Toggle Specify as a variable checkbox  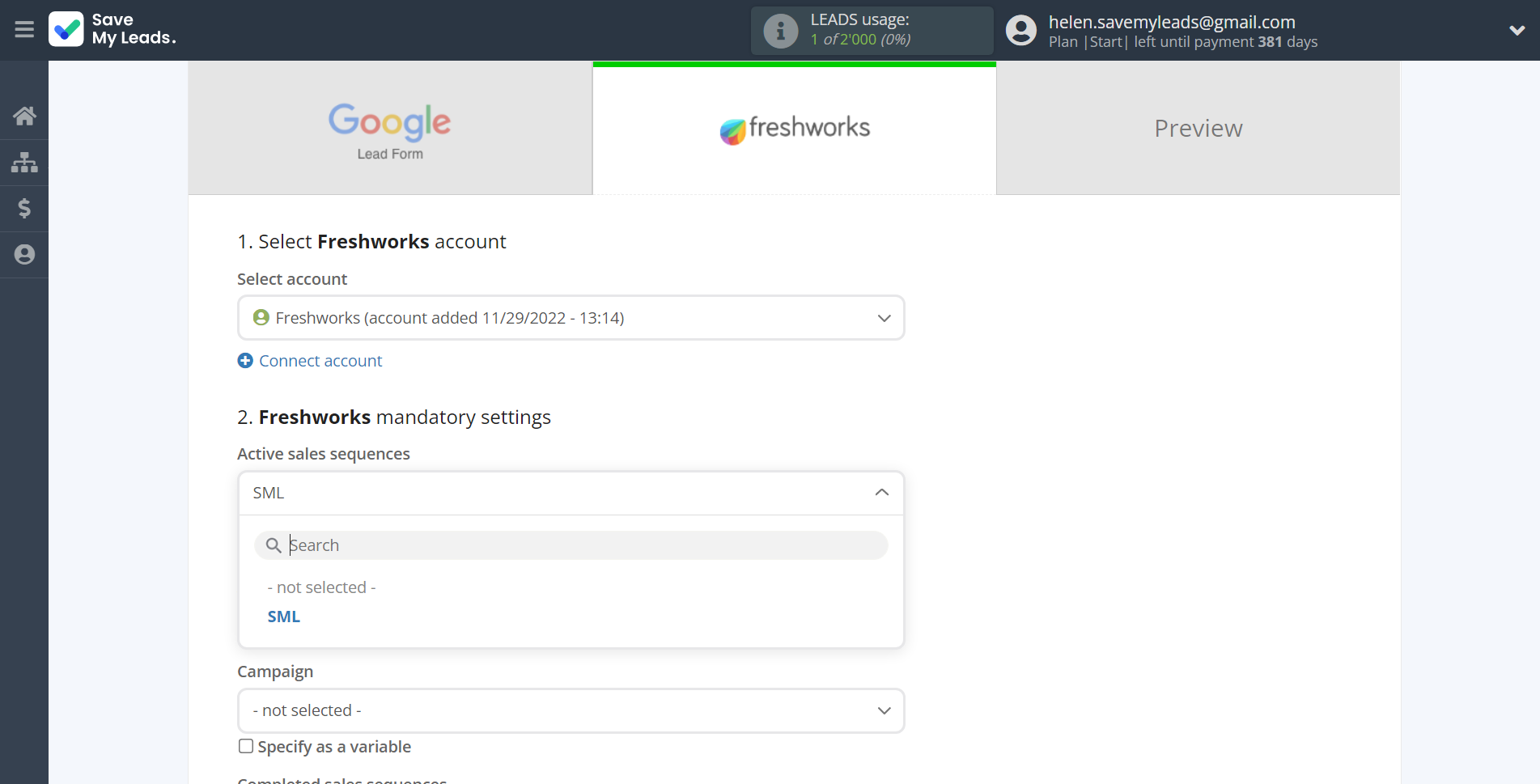click(246, 746)
